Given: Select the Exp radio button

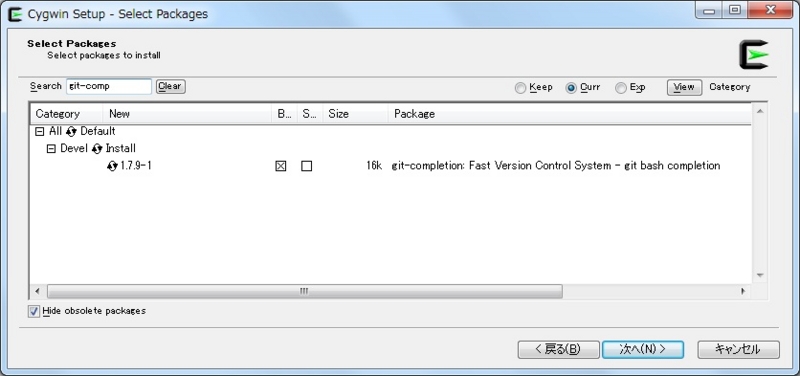Looking at the screenshot, I should [x=620, y=88].
